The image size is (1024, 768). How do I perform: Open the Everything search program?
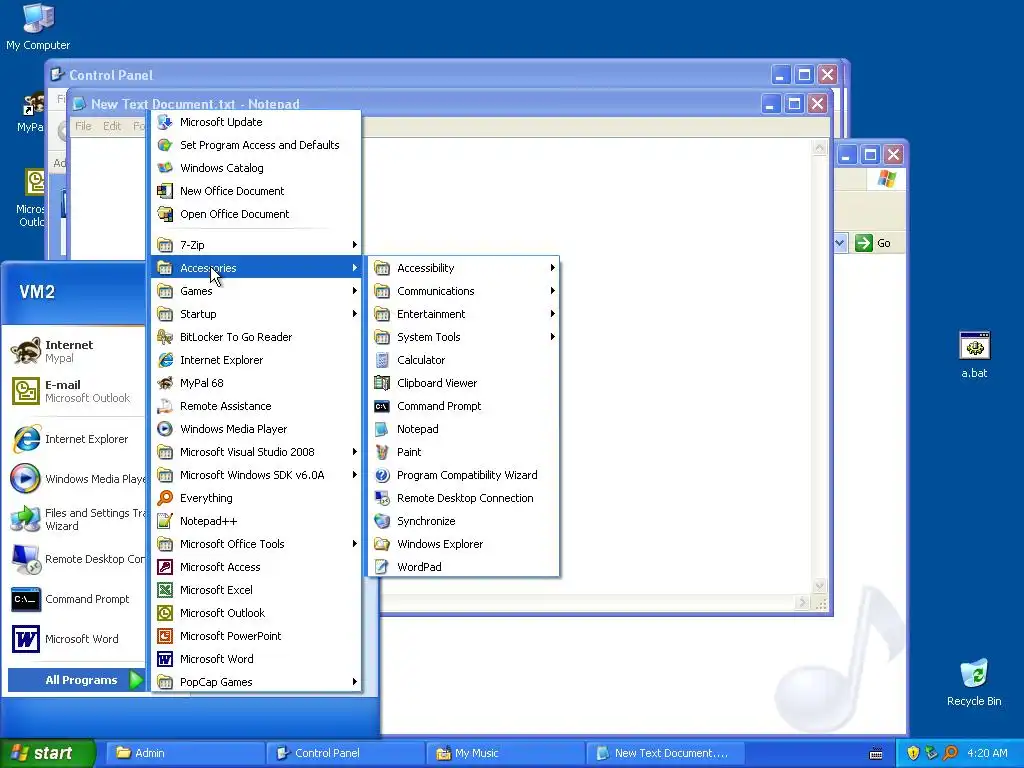point(256,498)
